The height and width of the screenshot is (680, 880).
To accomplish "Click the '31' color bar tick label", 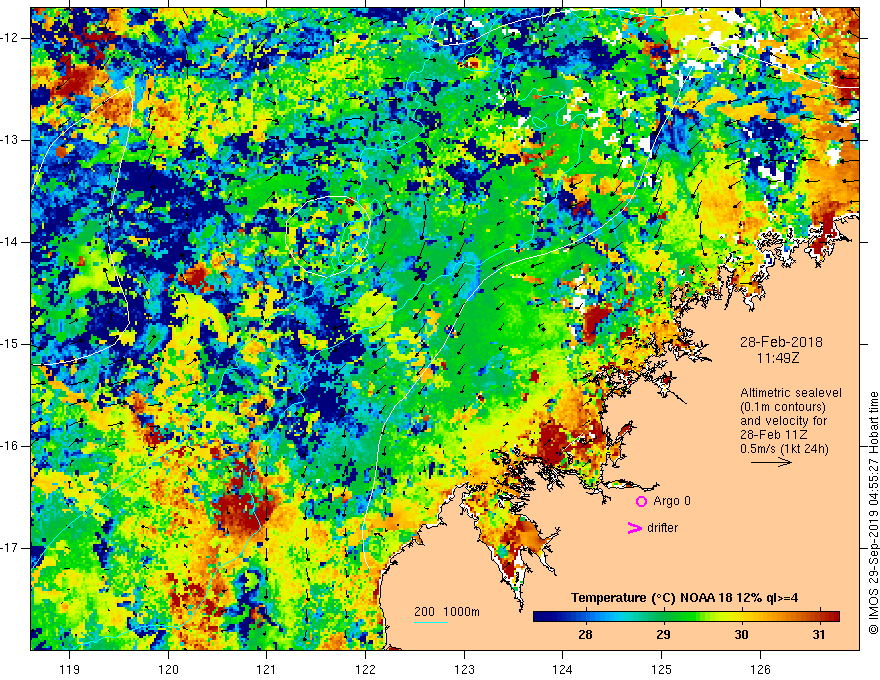I will click(x=819, y=635).
